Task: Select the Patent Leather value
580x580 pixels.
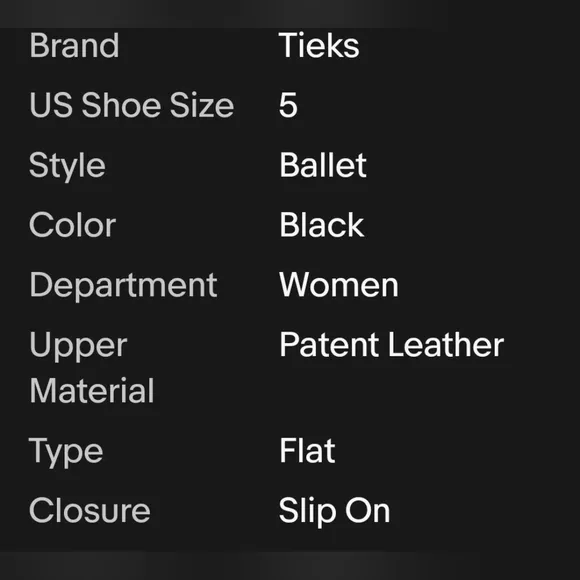Action: (x=392, y=345)
